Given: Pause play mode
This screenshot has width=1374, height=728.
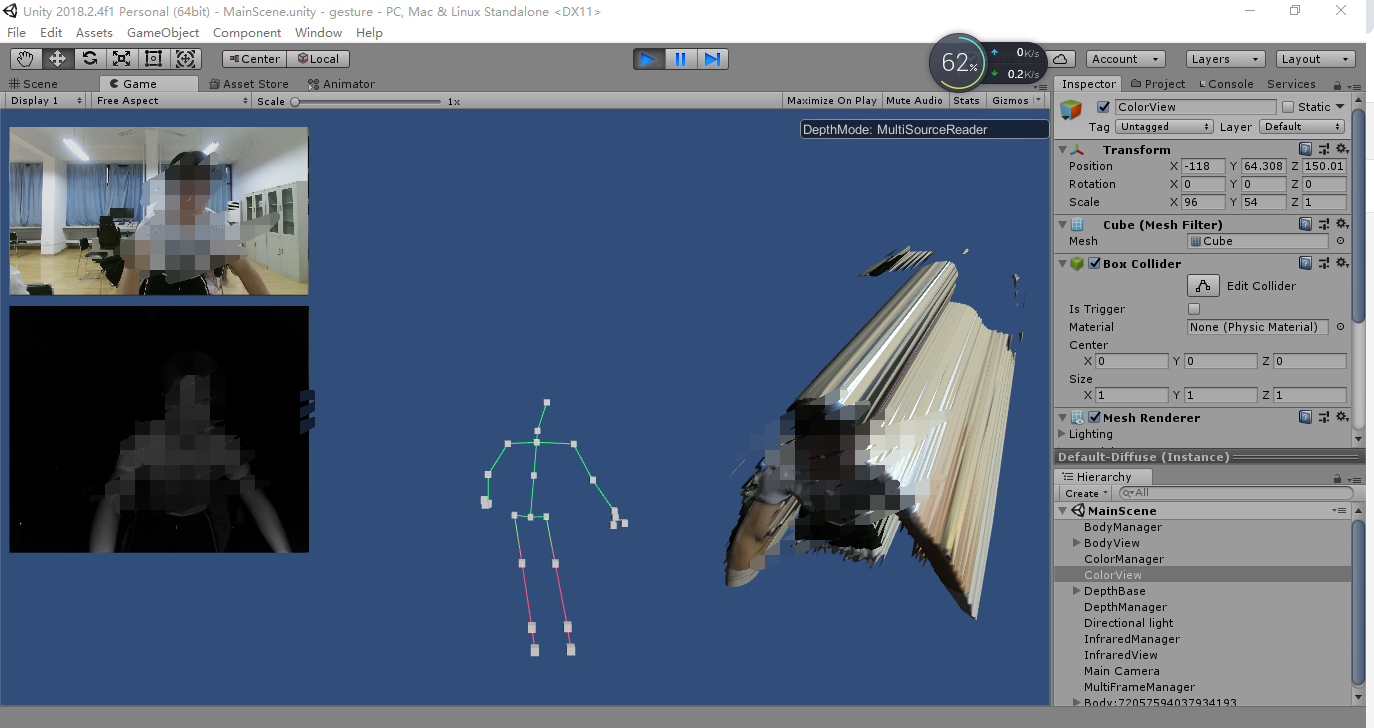Looking at the screenshot, I should coord(680,58).
